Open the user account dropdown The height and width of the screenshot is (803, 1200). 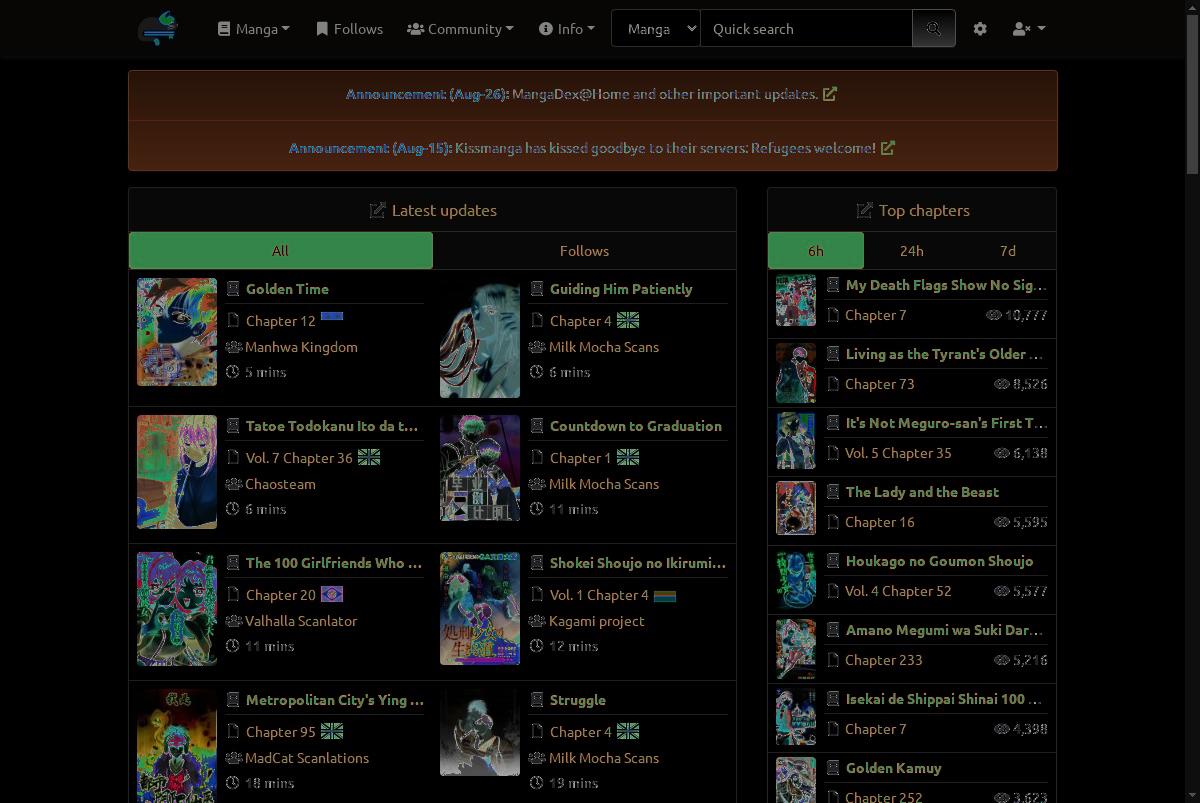(x=1029, y=29)
